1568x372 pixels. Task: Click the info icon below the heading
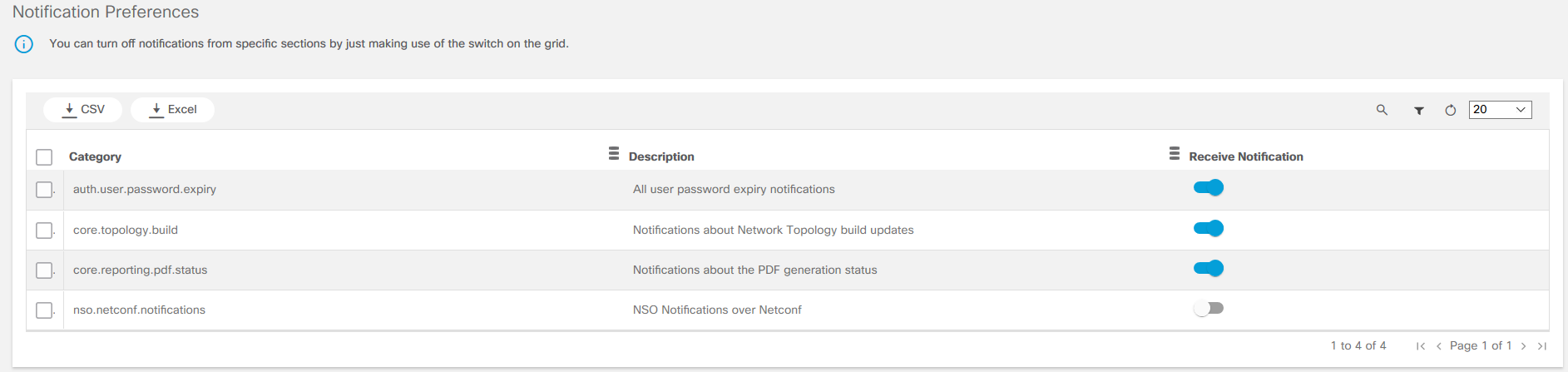pyautogui.click(x=24, y=44)
